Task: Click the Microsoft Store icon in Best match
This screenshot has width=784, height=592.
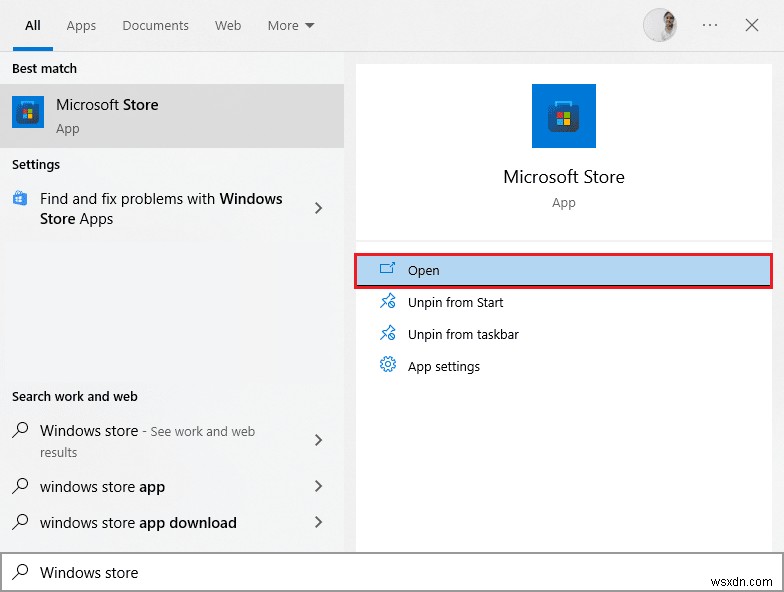Action: (28, 113)
